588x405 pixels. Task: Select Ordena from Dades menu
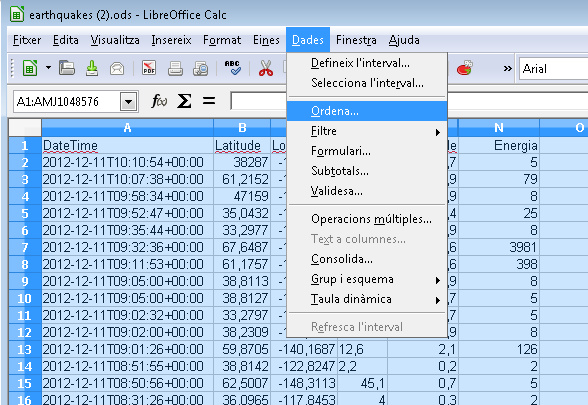367,111
